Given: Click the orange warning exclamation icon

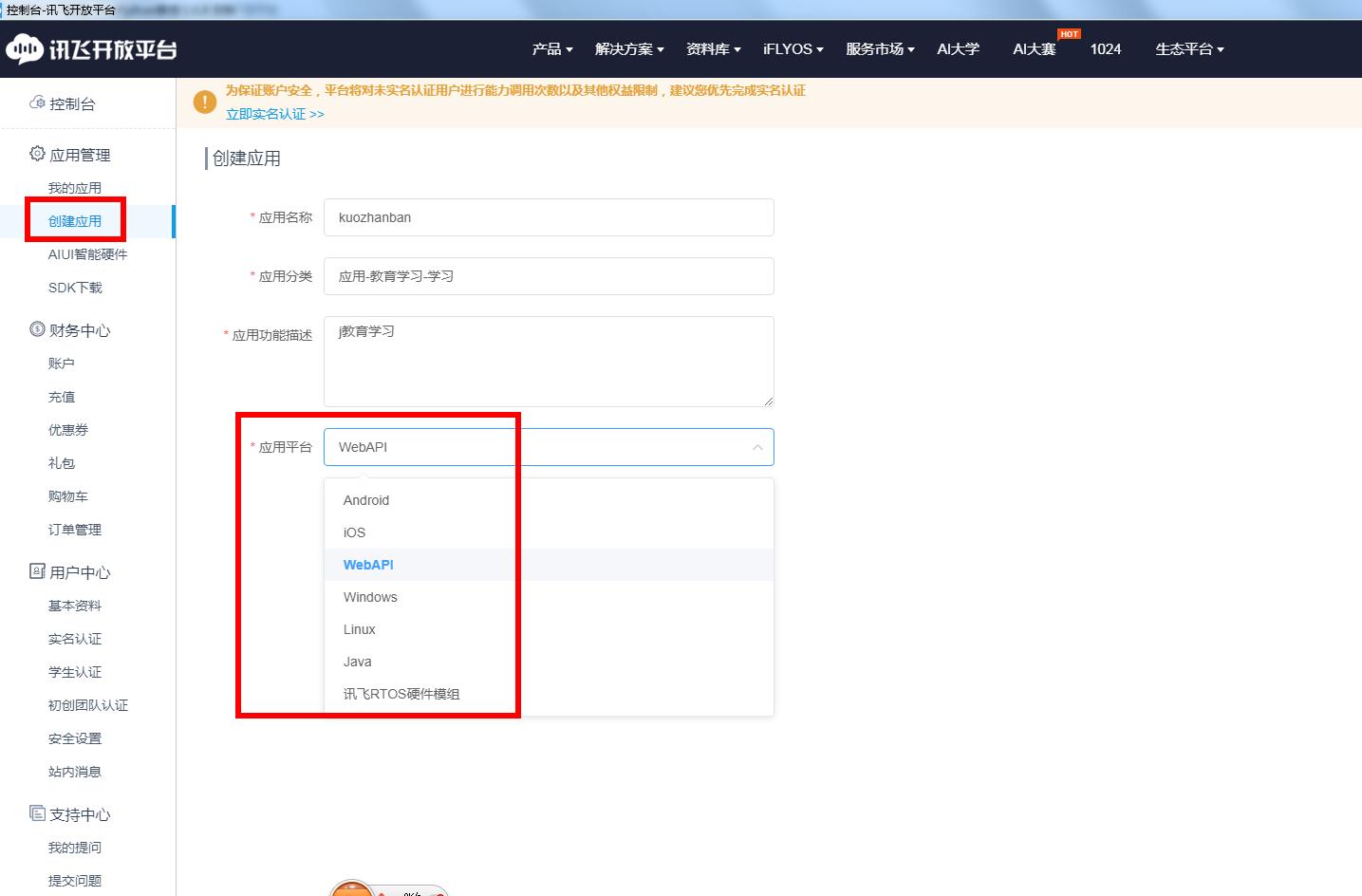Looking at the screenshot, I should (x=204, y=102).
